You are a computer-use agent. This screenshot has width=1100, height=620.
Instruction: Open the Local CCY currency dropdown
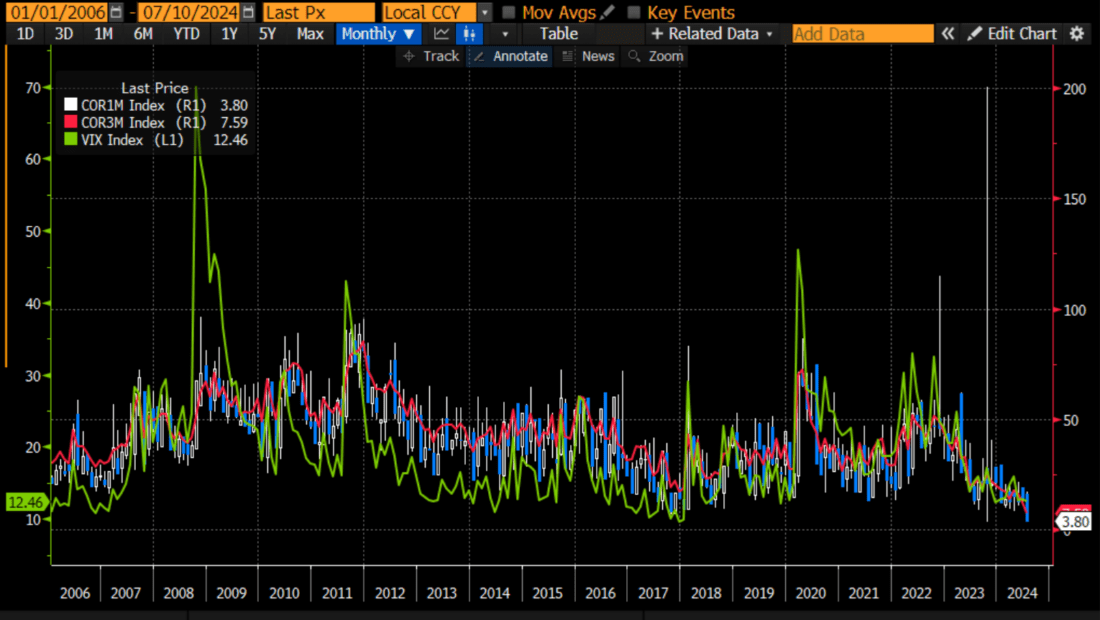coord(484,12)
